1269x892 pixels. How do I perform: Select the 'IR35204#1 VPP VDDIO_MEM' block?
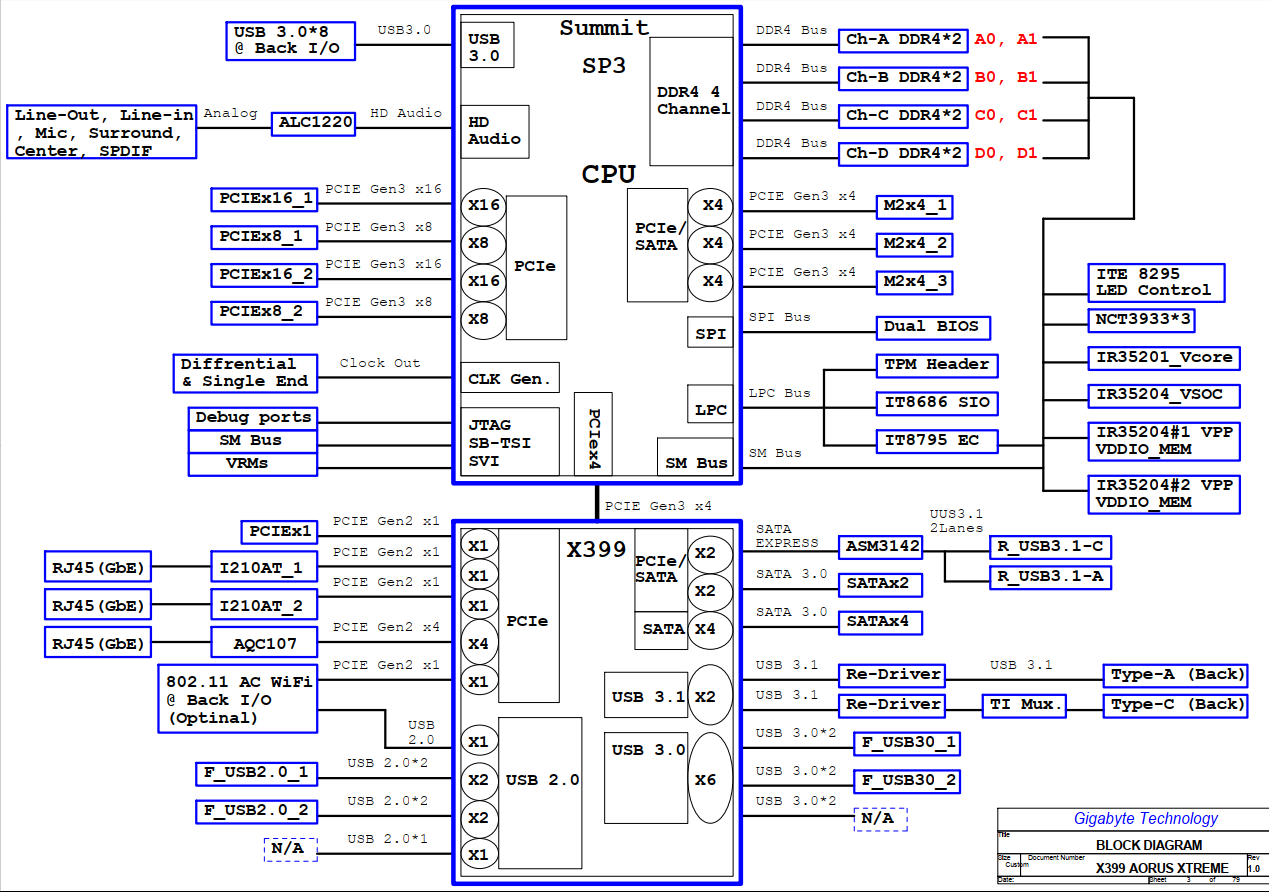1165,441
